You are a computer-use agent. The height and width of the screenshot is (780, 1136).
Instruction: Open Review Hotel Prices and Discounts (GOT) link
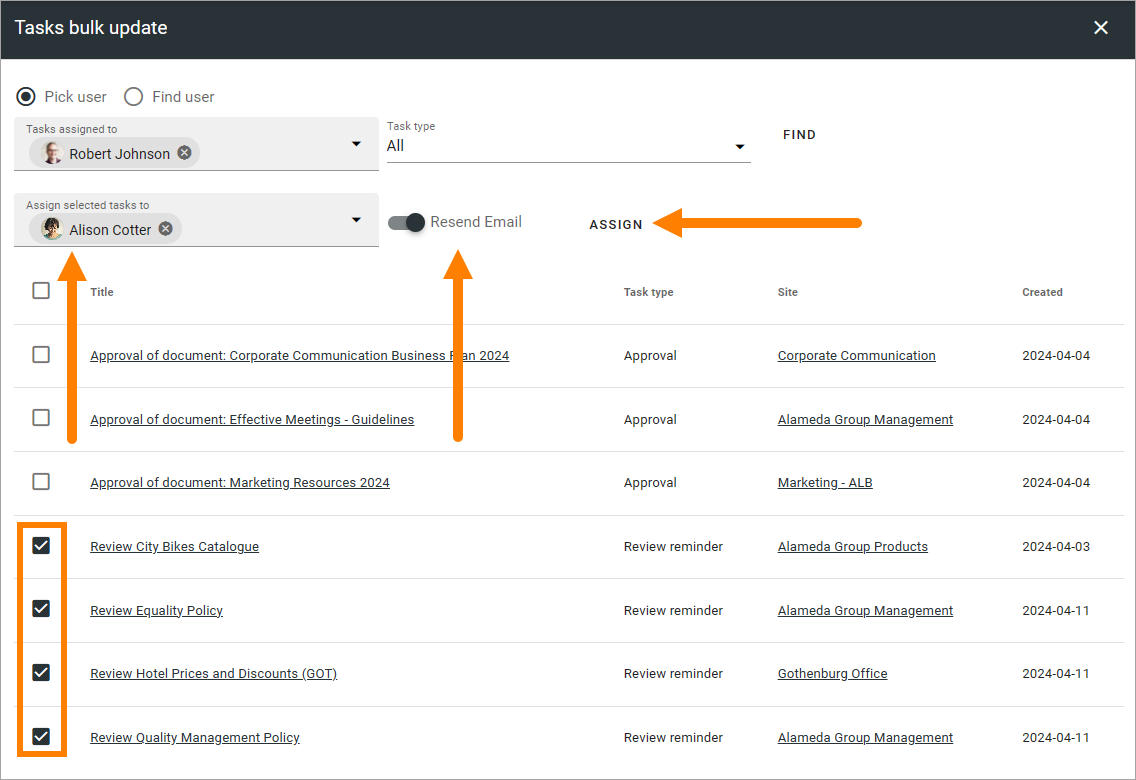tap(214, 674)
